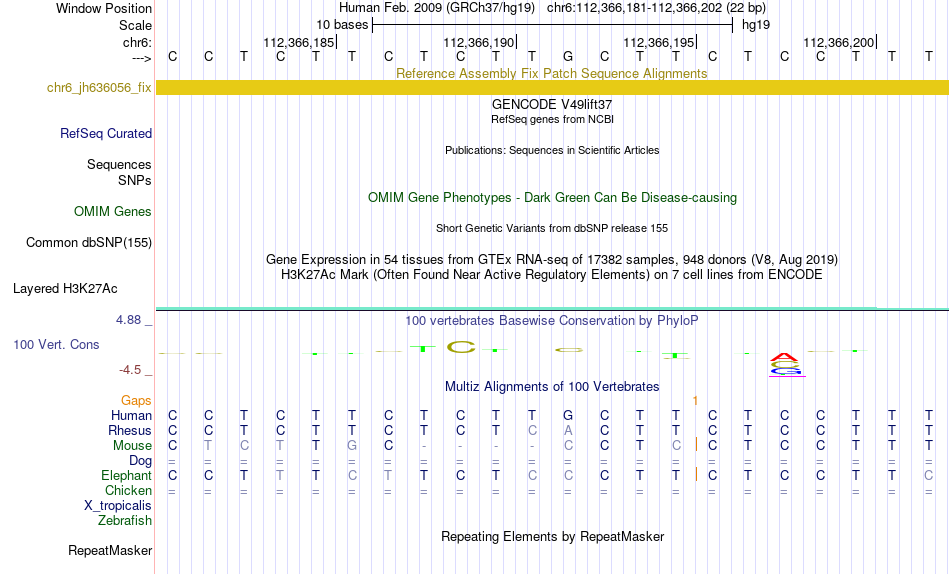The height and width of the screenshot is (574, 950).
Task: Select the X_tropicalis species label
Action: click(118, 506)
